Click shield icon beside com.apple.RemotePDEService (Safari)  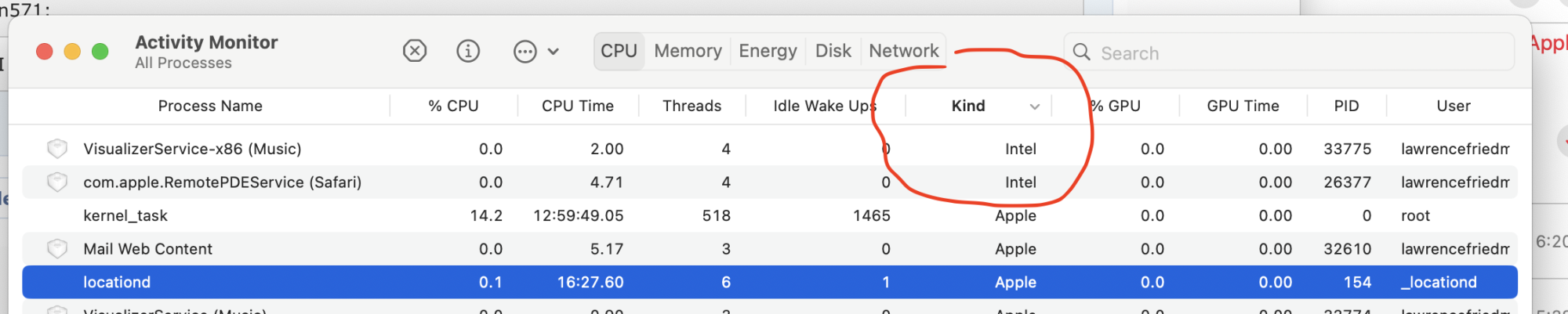coord(57,182)
